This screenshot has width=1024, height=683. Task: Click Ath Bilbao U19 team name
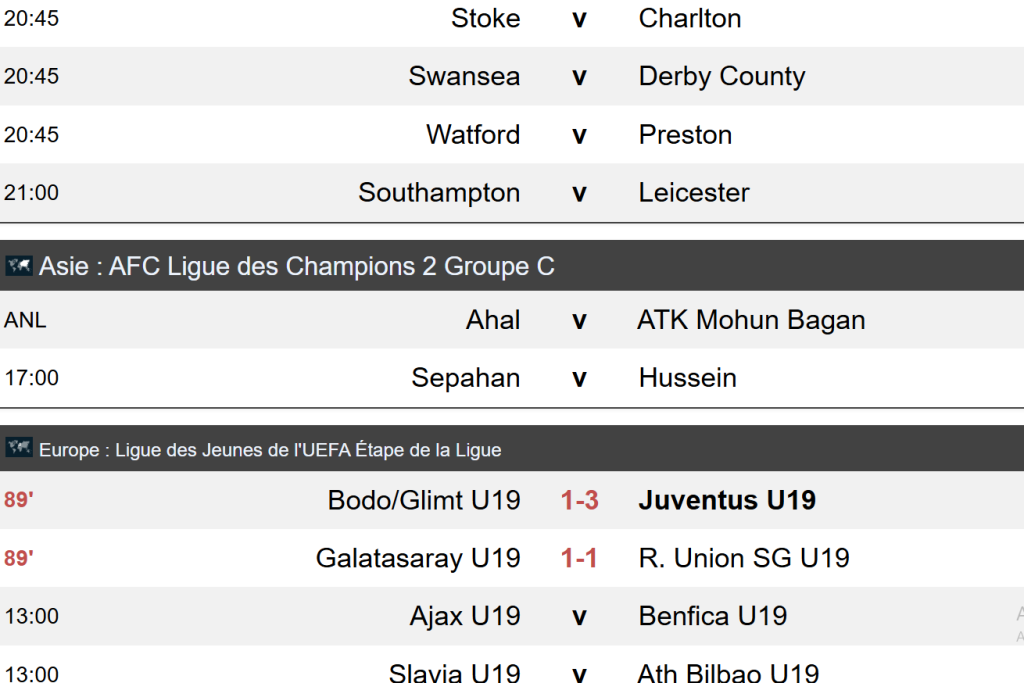728,673
